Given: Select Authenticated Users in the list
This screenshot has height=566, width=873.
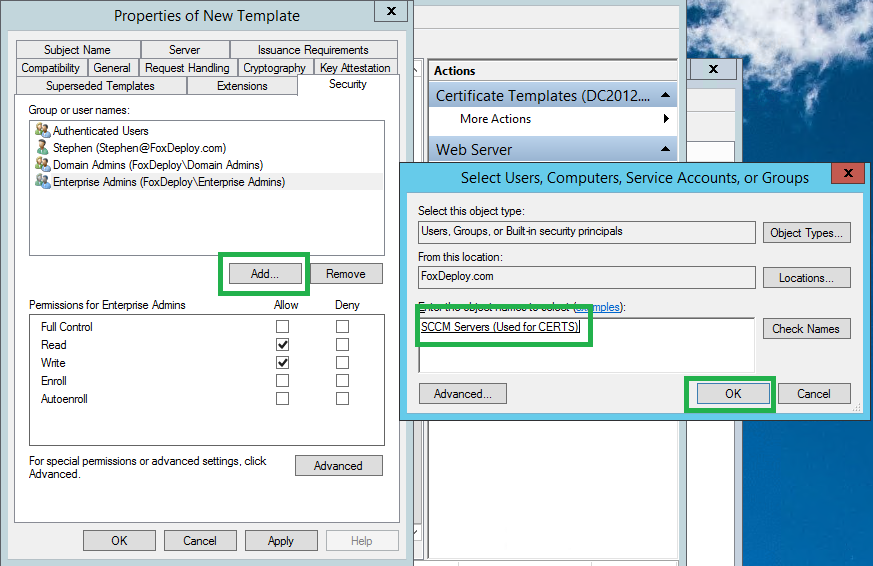Looking at the screenshot, I should pyautogui.click(x=207, y=130).
